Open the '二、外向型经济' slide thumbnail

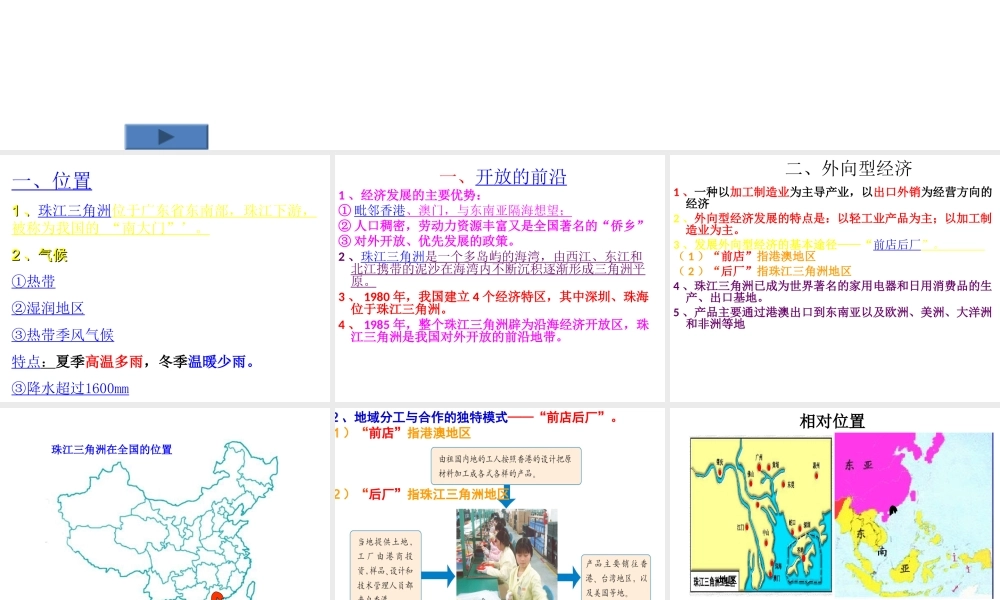tap(835, 278)
